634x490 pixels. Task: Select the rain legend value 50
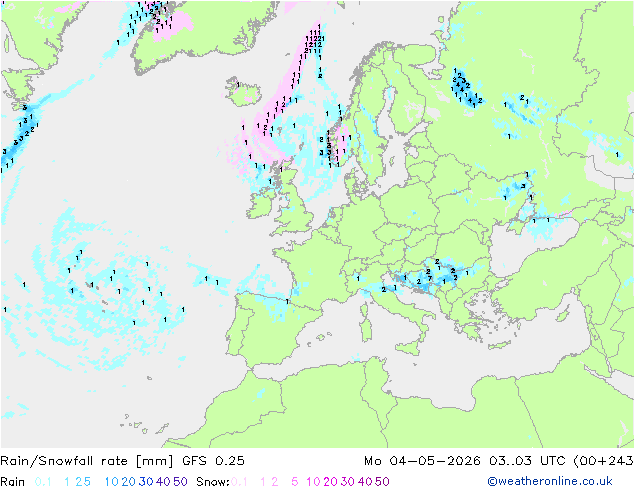180,482
